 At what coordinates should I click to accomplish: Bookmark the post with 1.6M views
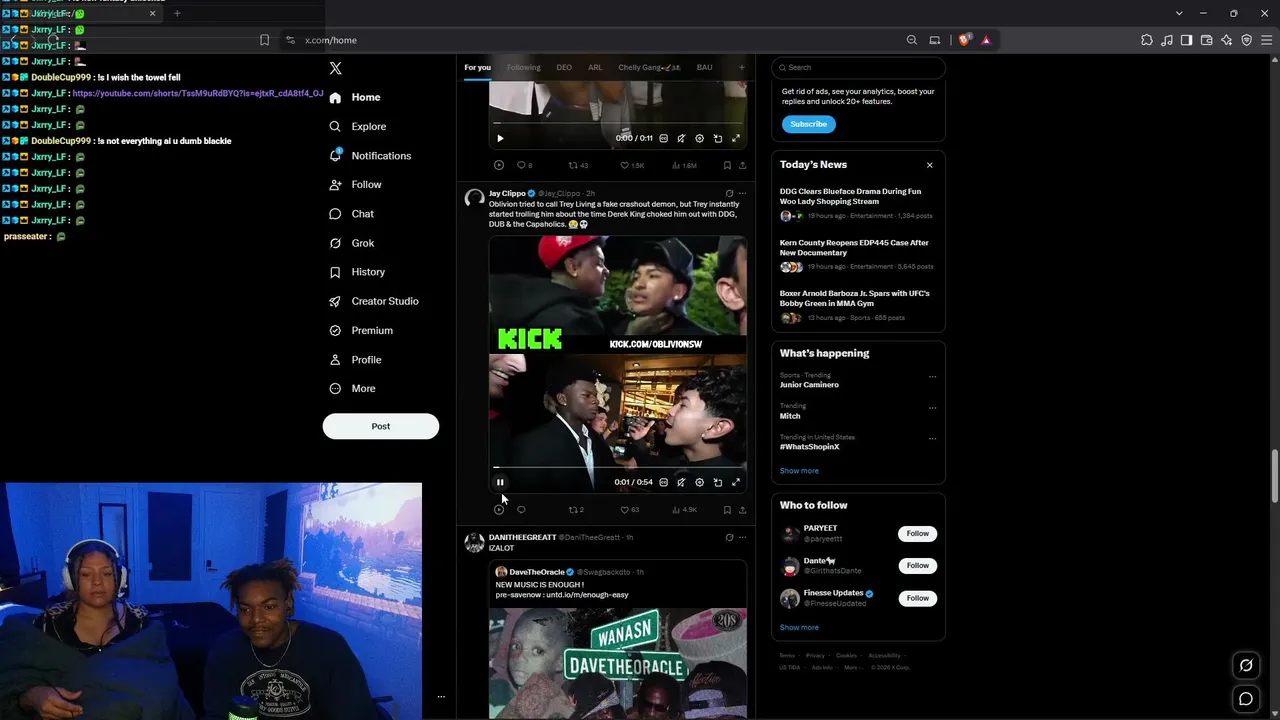(727, 165)
